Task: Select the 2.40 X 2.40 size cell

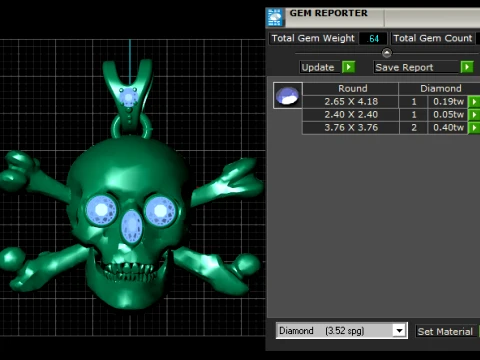Action: [351, 115]
